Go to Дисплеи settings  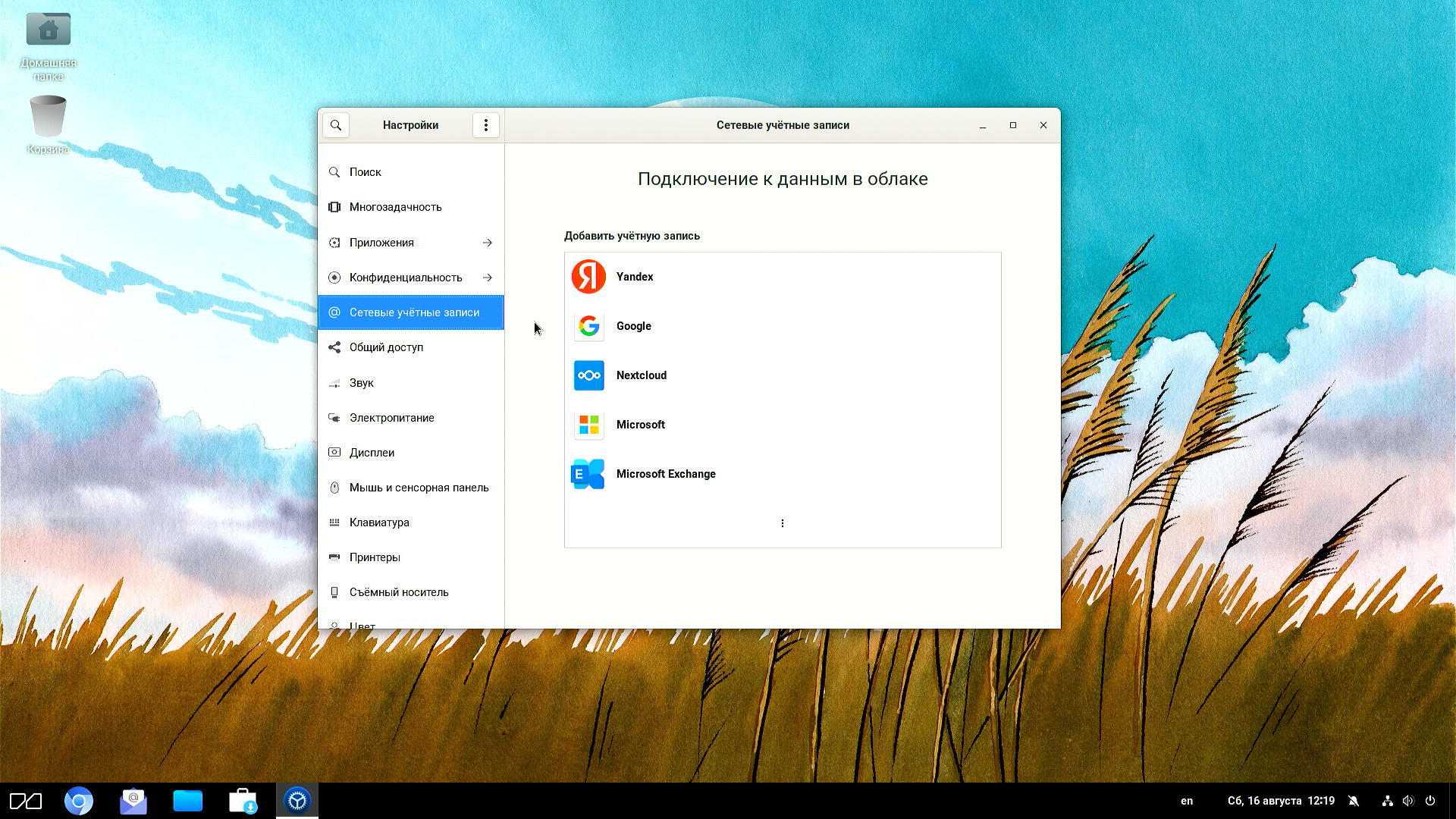372,453
